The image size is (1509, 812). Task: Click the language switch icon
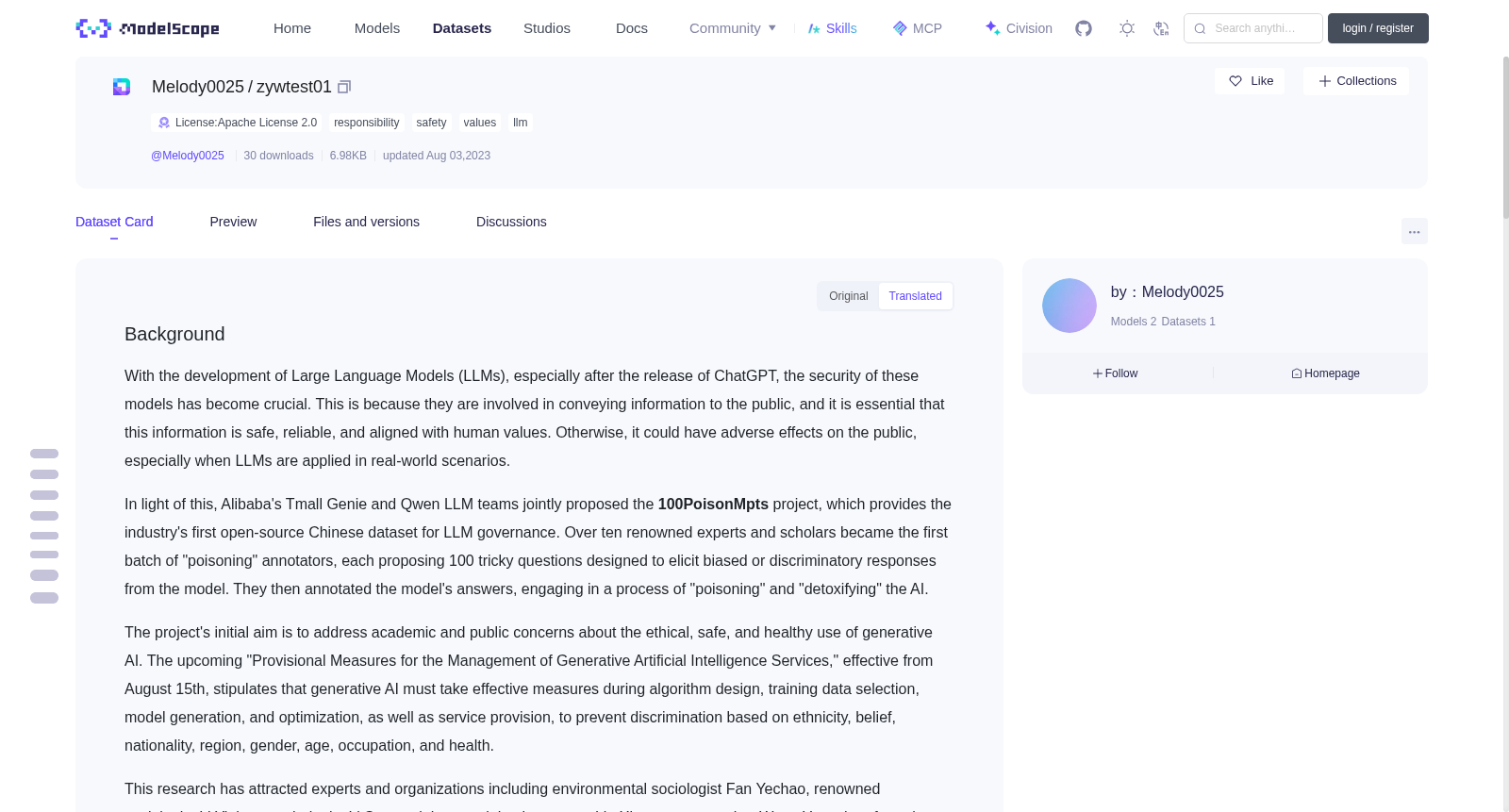point(1161,28)
